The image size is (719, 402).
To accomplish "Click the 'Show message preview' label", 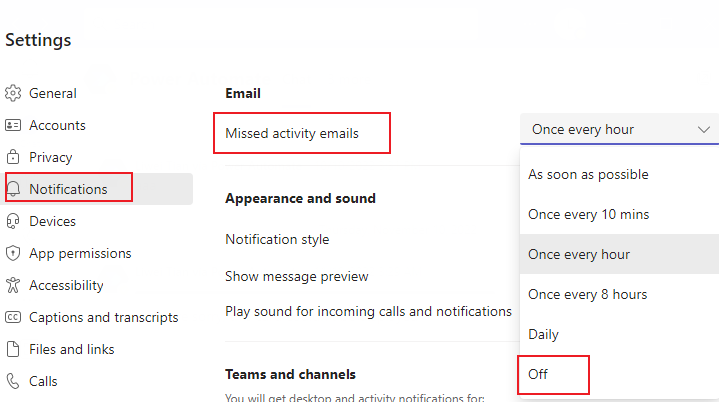I will click(x=297, y=276).
